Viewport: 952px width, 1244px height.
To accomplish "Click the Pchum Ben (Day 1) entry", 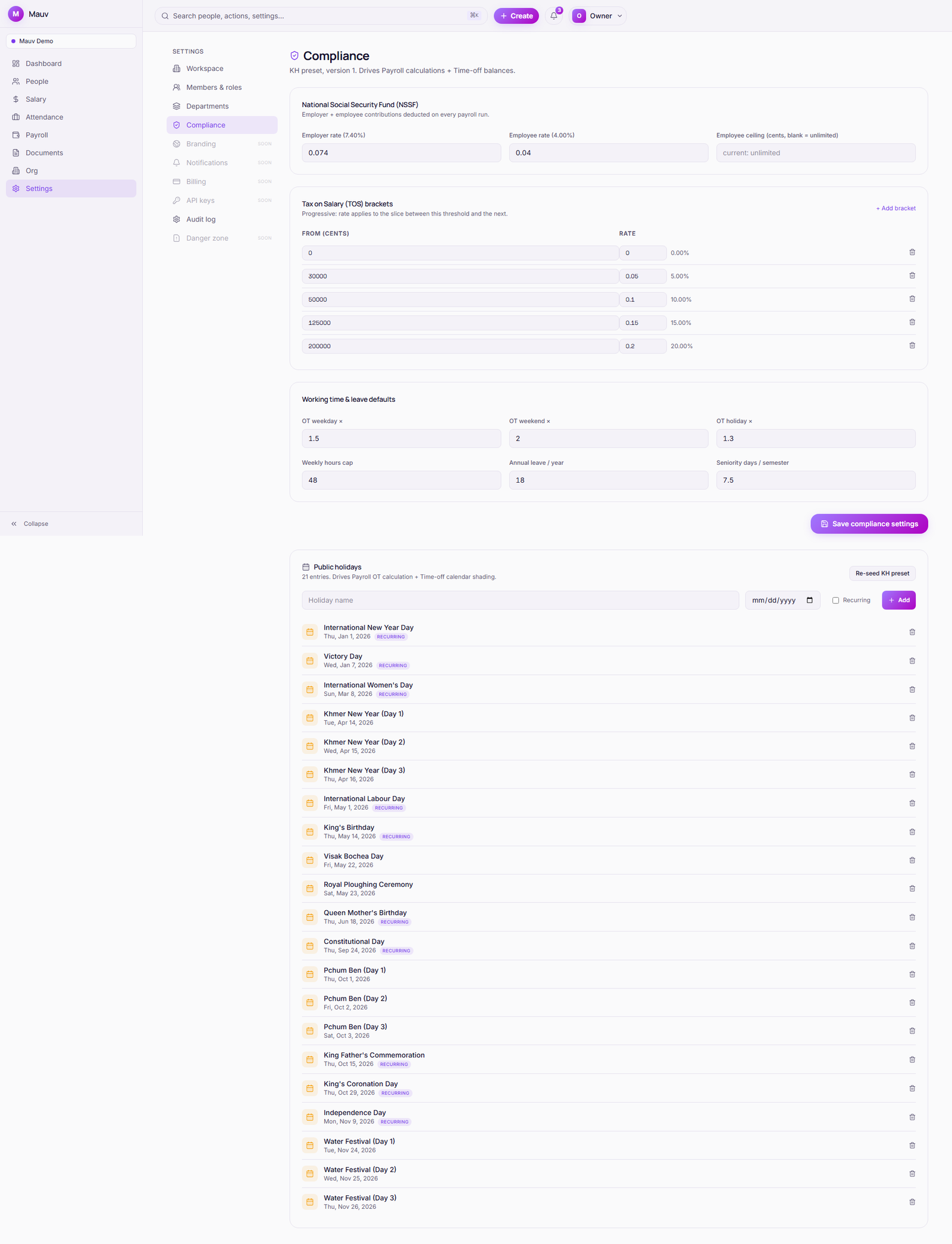I will click(x=609, y=974).
